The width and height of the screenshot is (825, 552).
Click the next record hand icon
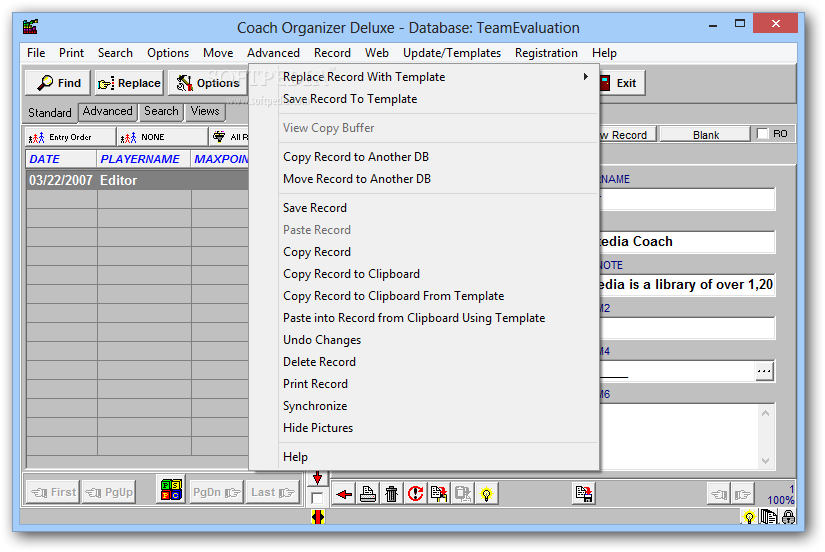[x=742, y=494]
